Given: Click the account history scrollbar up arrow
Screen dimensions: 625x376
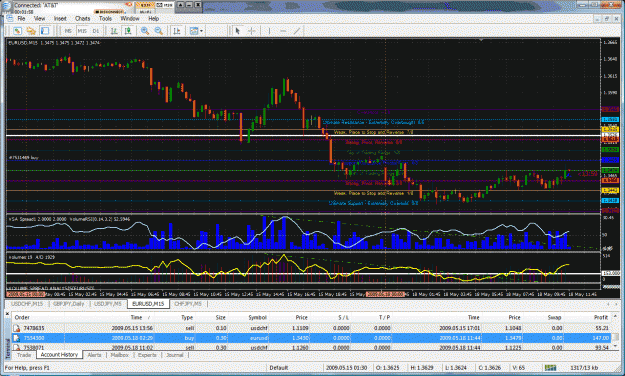Looking at the screenshot, I should 616,317.
